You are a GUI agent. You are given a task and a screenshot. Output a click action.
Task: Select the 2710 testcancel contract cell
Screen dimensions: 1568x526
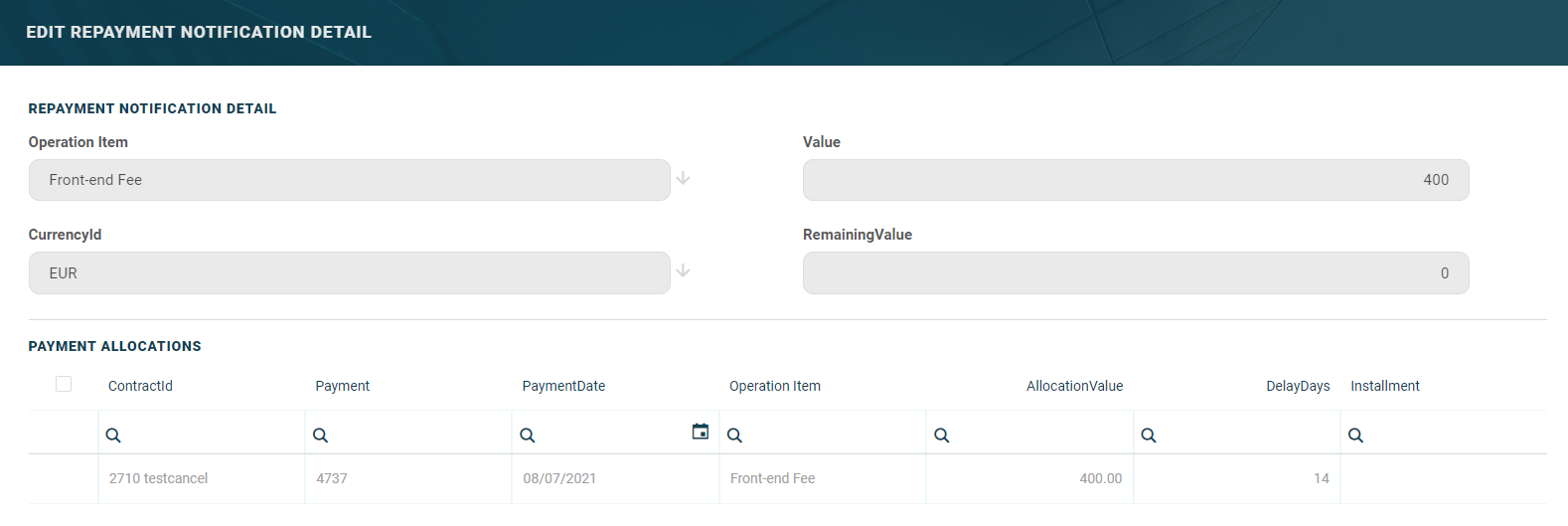point(159,478)
